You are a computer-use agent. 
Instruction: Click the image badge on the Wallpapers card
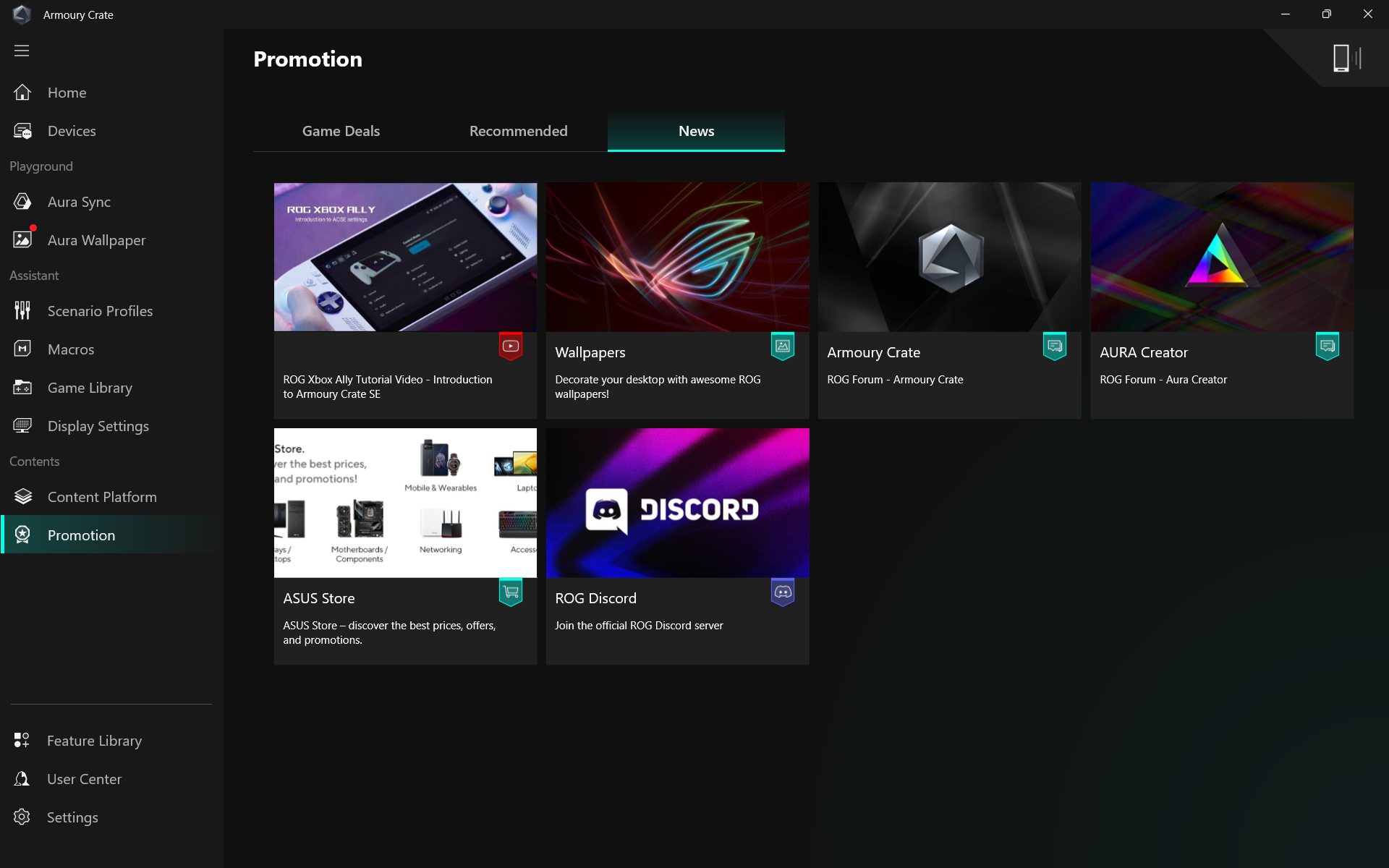[x=783, y=346]
